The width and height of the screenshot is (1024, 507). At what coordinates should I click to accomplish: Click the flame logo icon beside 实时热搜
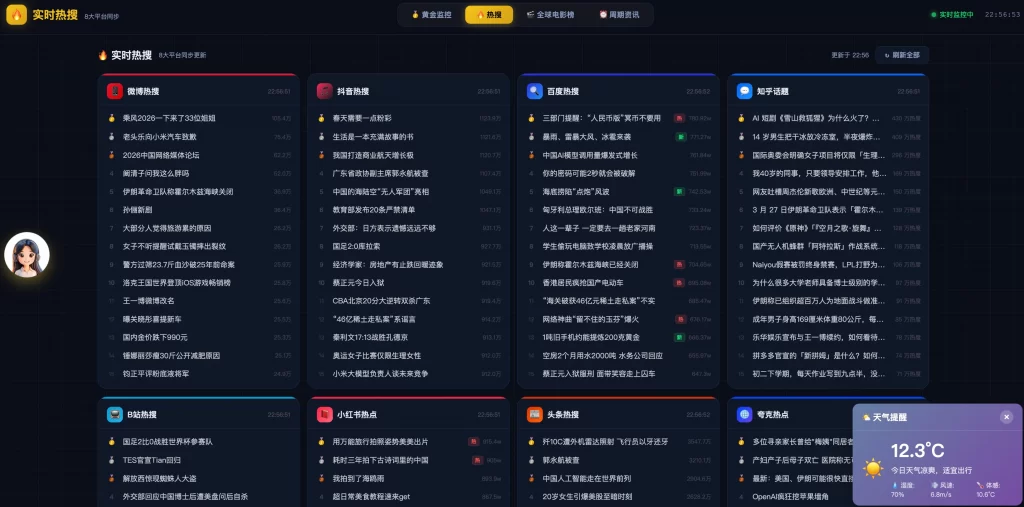click(16, 14)
